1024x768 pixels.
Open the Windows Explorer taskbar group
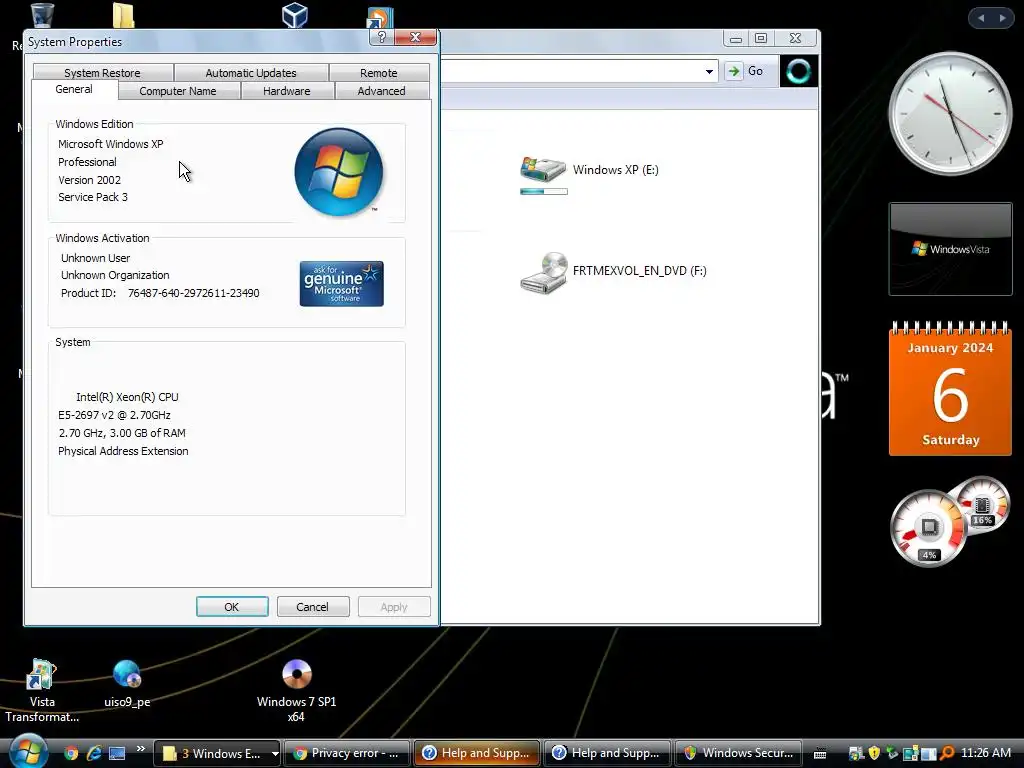[211, 754]
